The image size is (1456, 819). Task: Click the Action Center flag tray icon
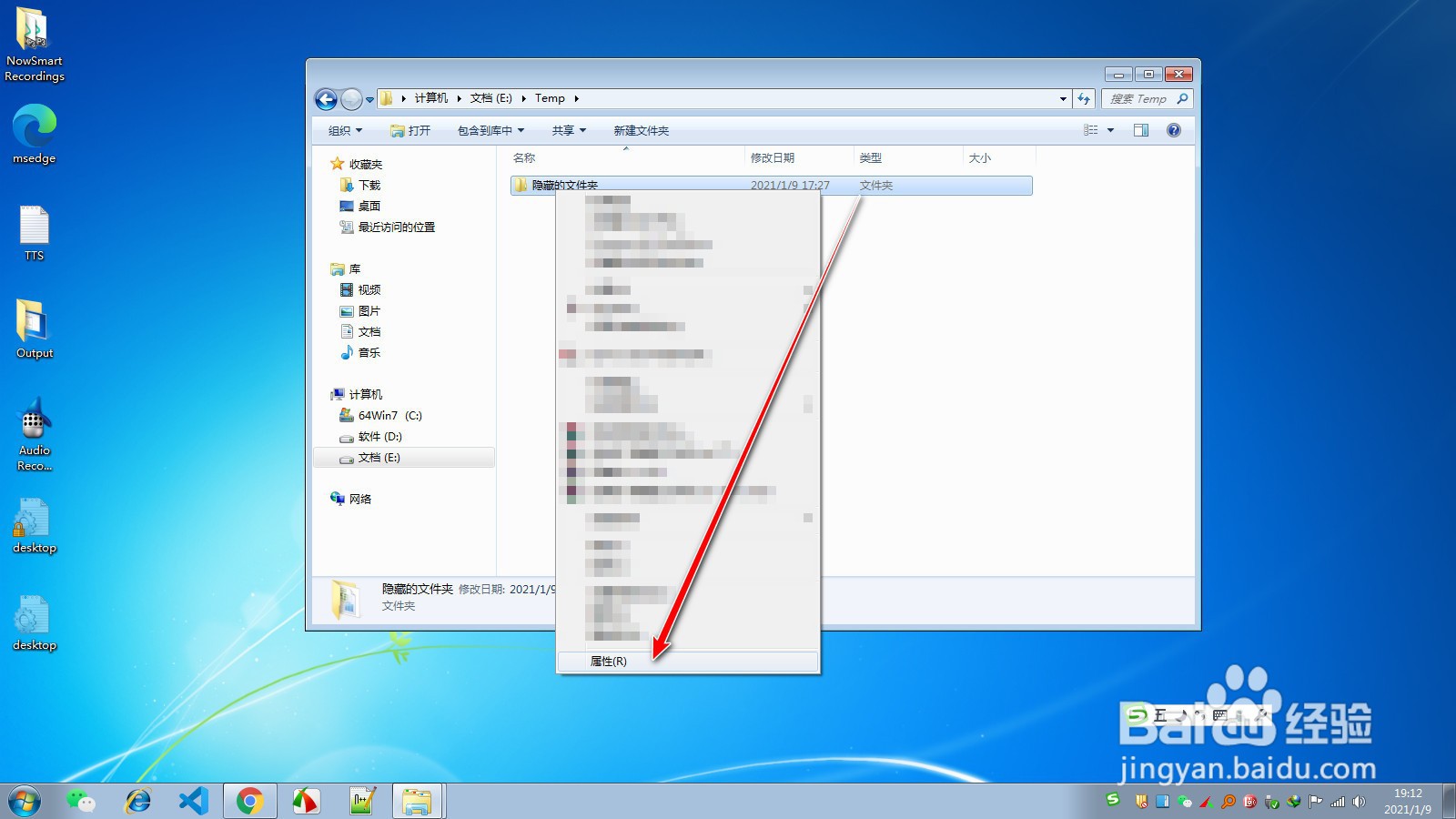pyautogui.click(x=1315, y=802)
